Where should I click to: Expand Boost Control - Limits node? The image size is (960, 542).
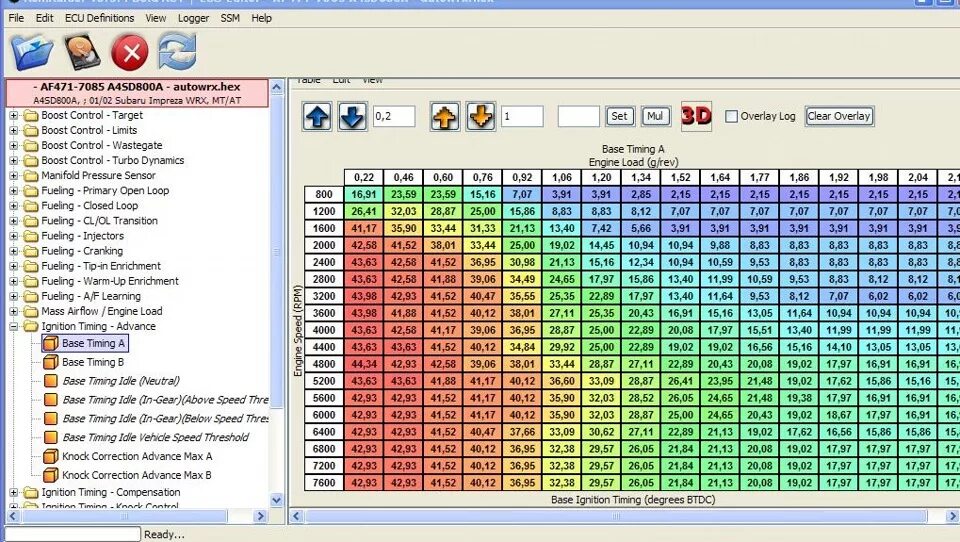(x=13, y=130)
